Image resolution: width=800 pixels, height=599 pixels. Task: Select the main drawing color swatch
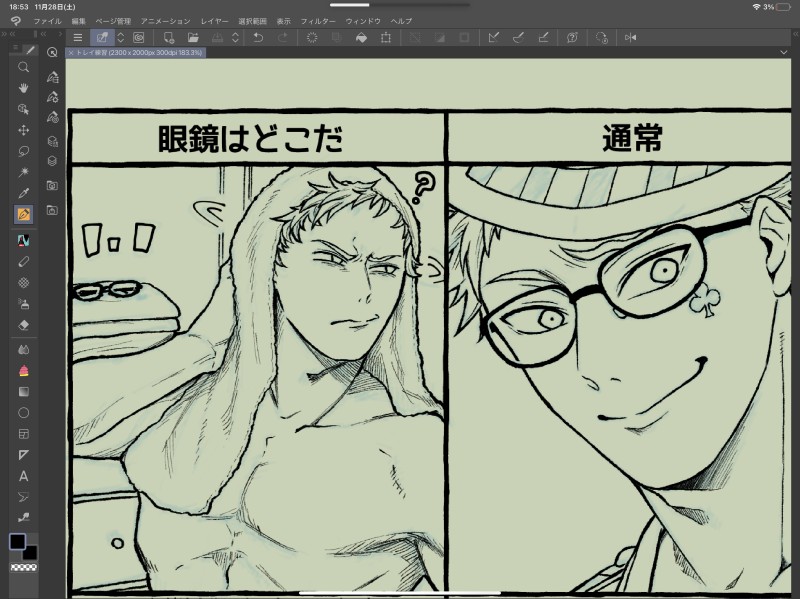tap(17, 542)
